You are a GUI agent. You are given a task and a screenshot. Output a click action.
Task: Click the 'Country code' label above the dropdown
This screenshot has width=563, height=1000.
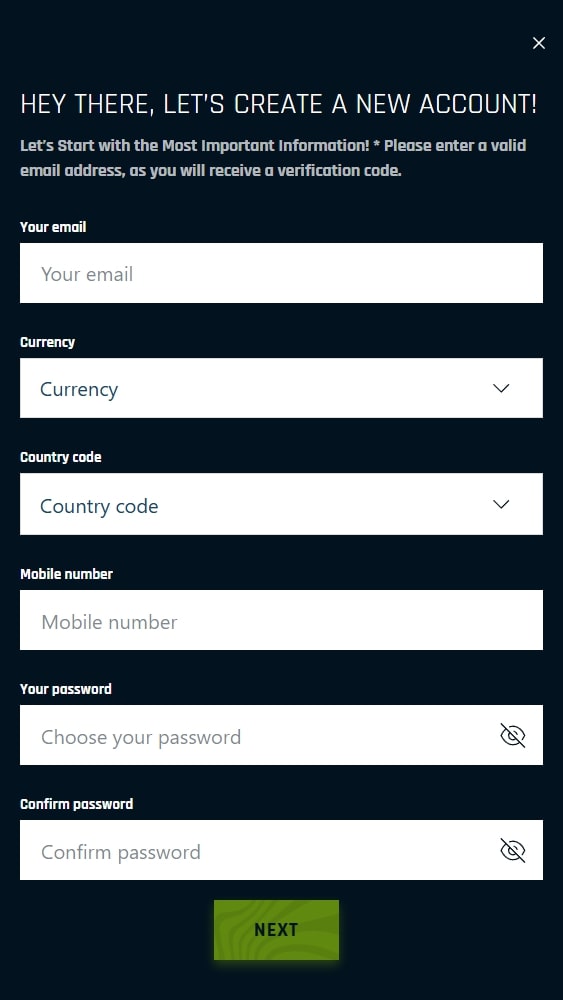point(61,457)
